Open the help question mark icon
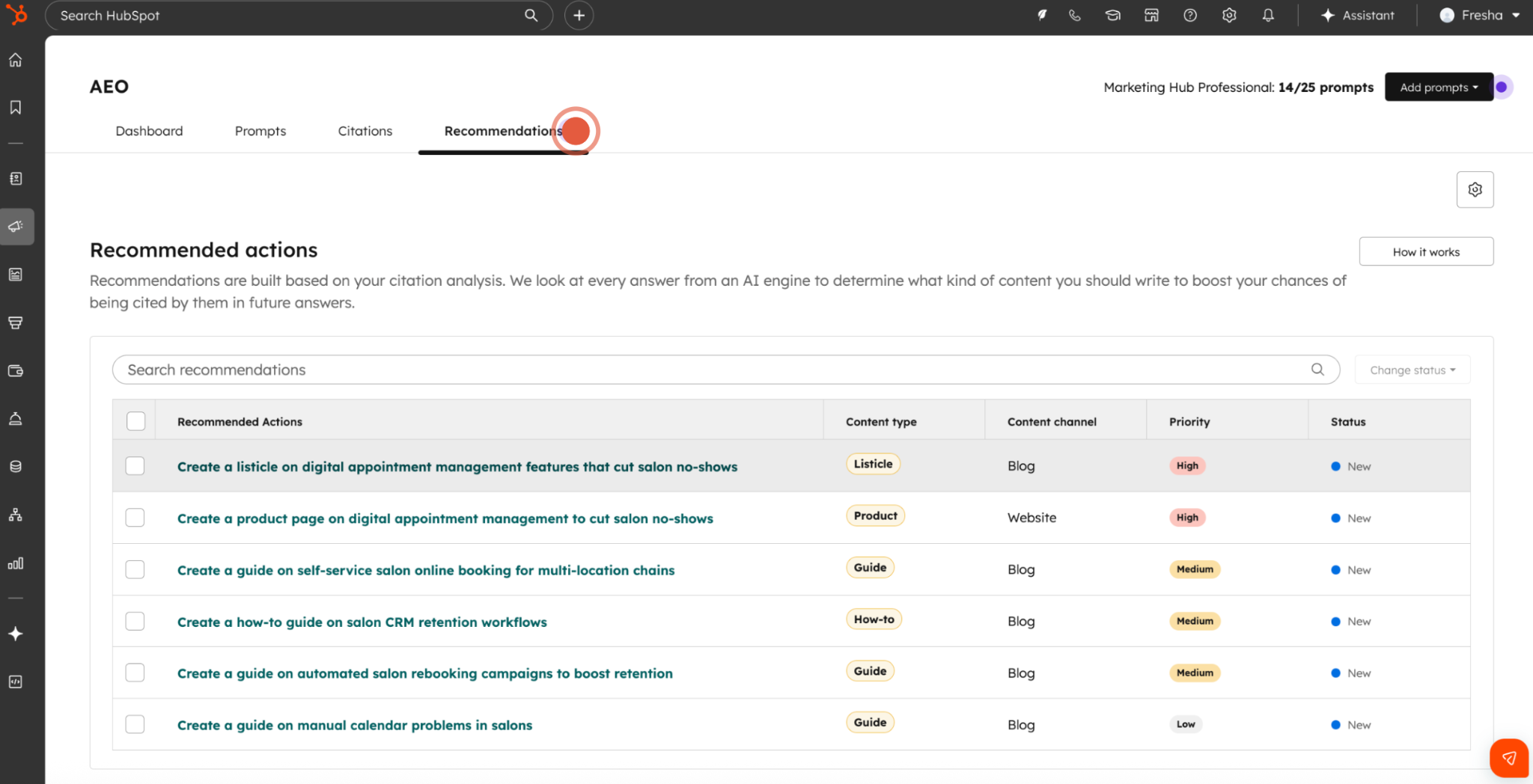The width and height of the screenshot is (1533, 784). point(1190,15)
